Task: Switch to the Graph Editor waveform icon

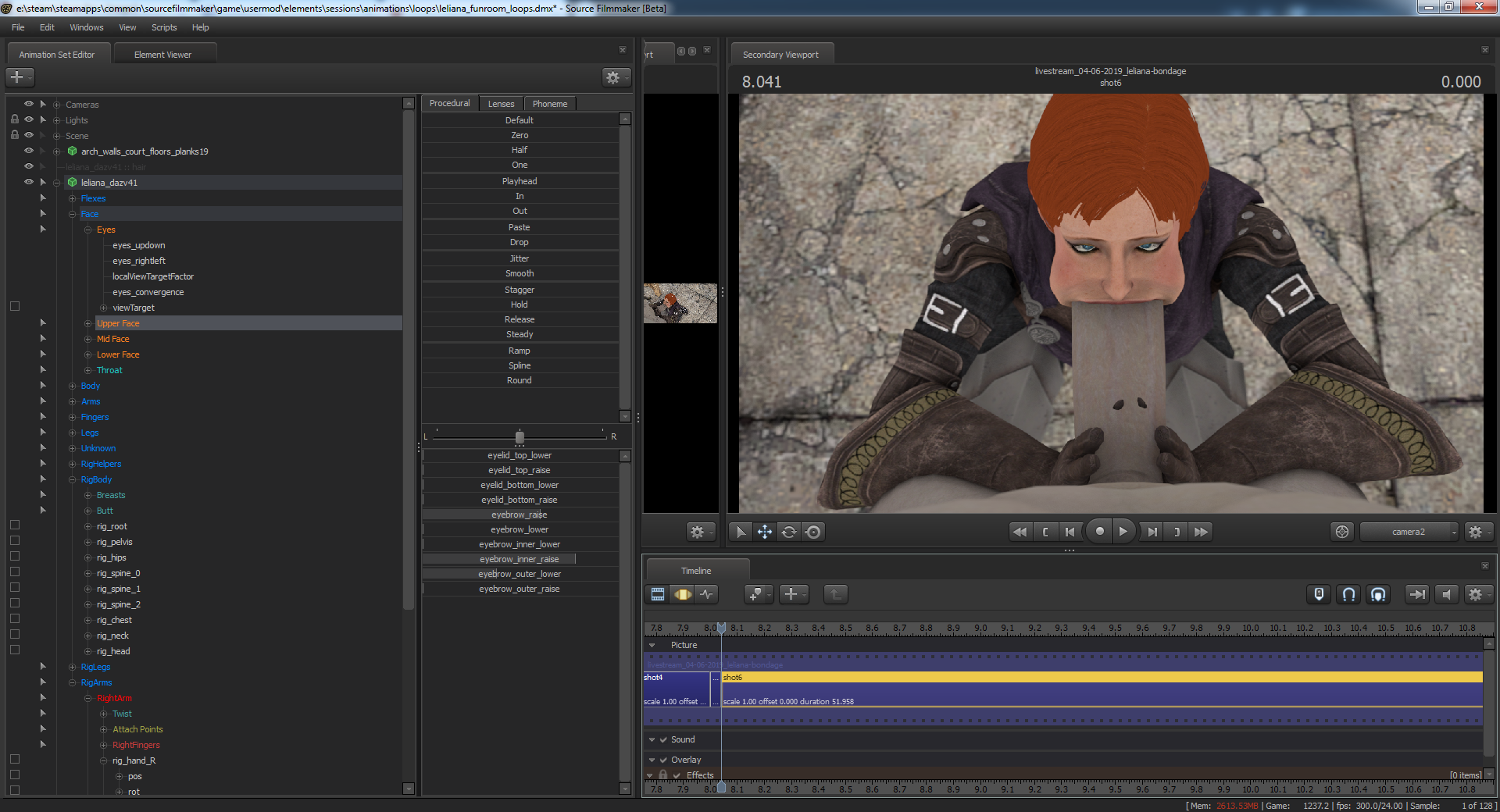Action: [707, 594]
